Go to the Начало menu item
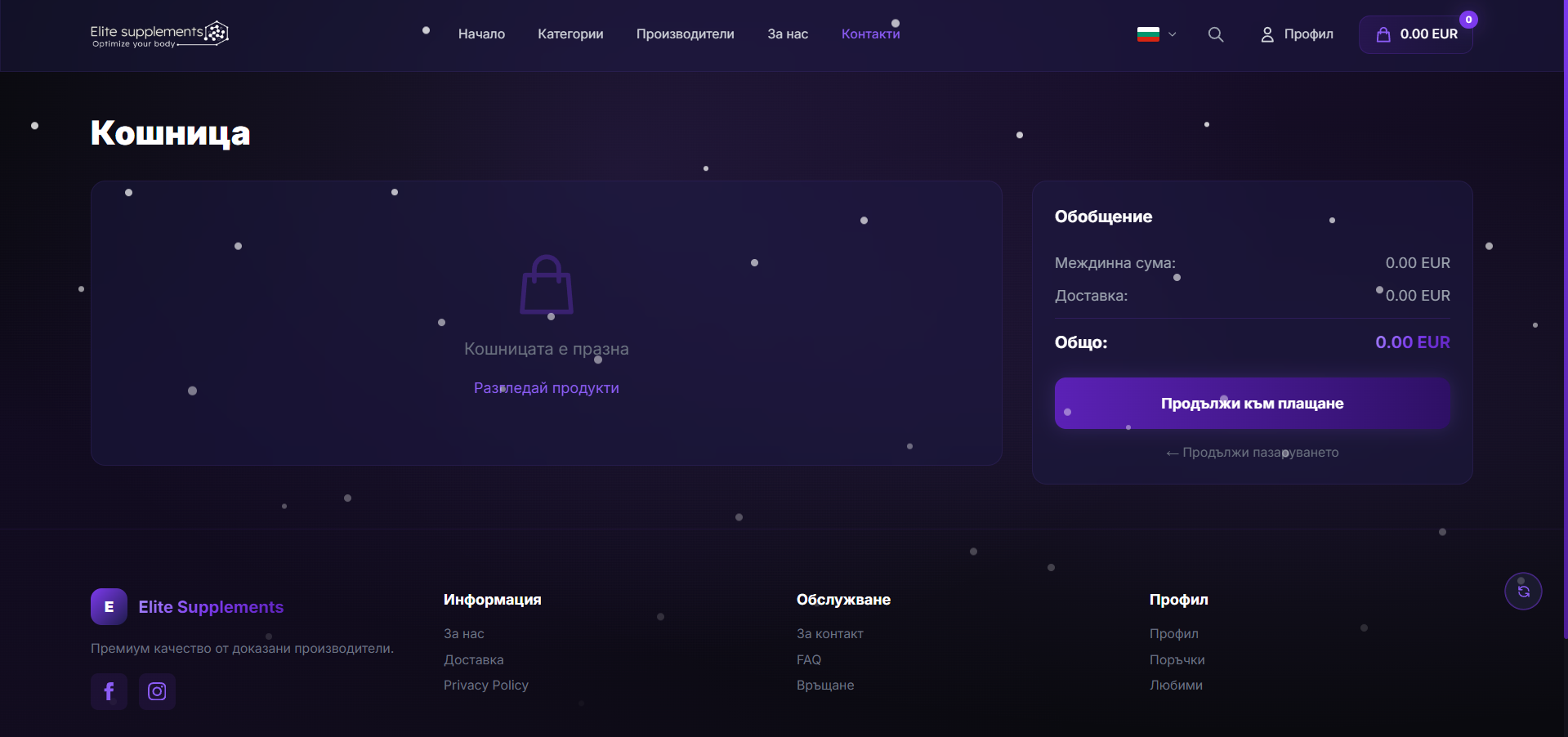1568x737 pixels. click(481, 34)
